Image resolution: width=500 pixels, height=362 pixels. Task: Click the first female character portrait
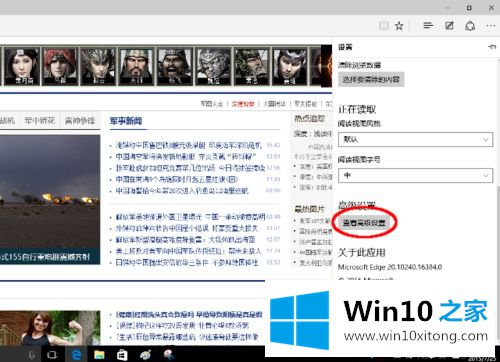tap(22, 66)
